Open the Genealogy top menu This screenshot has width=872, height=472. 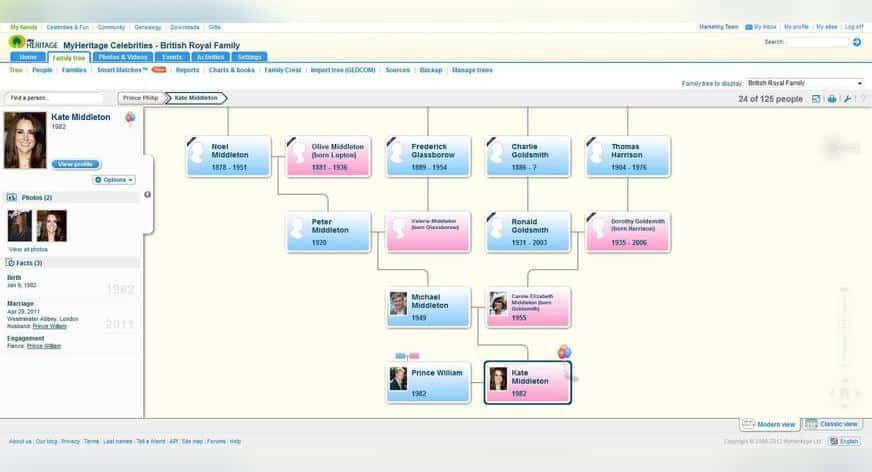pos(147,27)
